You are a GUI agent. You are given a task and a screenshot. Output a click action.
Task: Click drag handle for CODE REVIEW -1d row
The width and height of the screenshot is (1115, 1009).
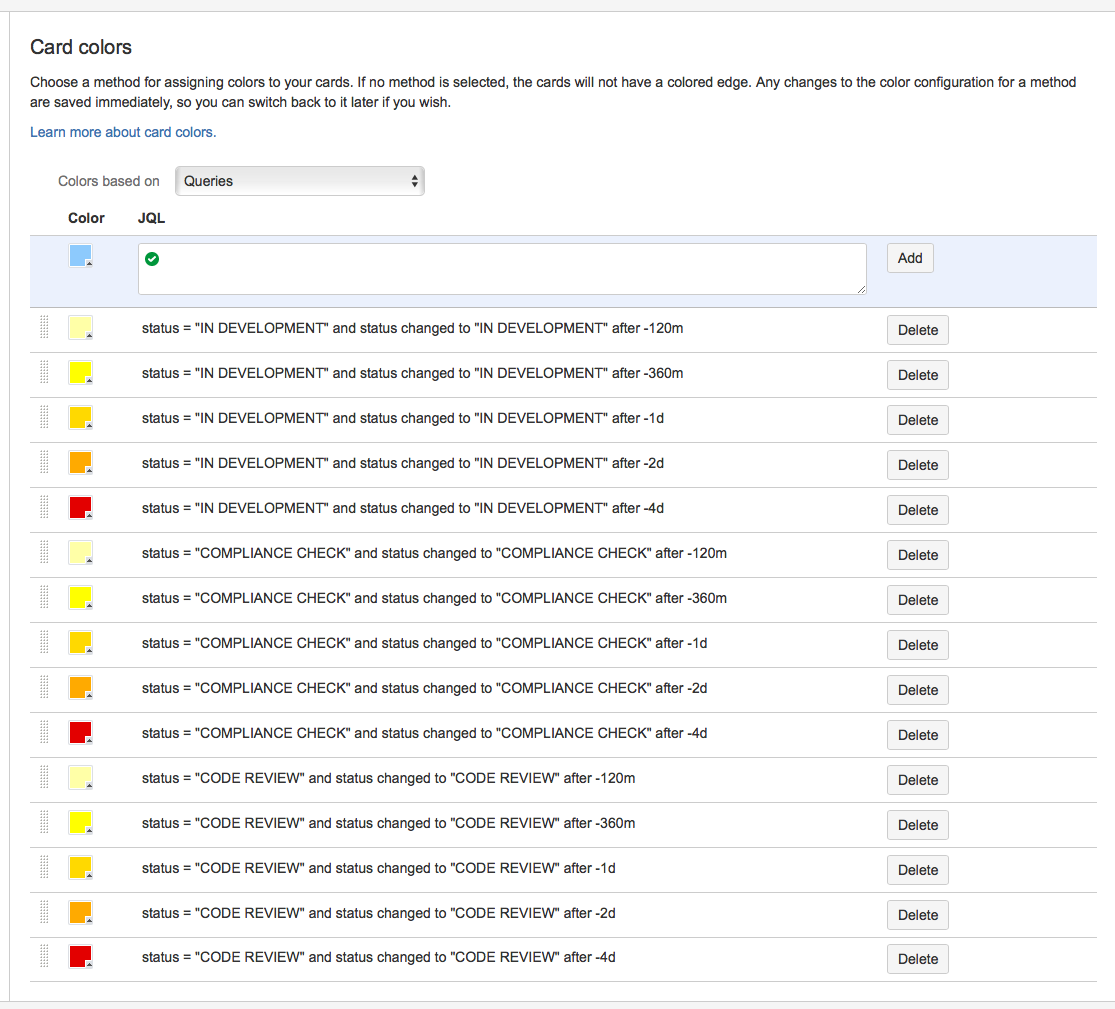pos(44,868)
